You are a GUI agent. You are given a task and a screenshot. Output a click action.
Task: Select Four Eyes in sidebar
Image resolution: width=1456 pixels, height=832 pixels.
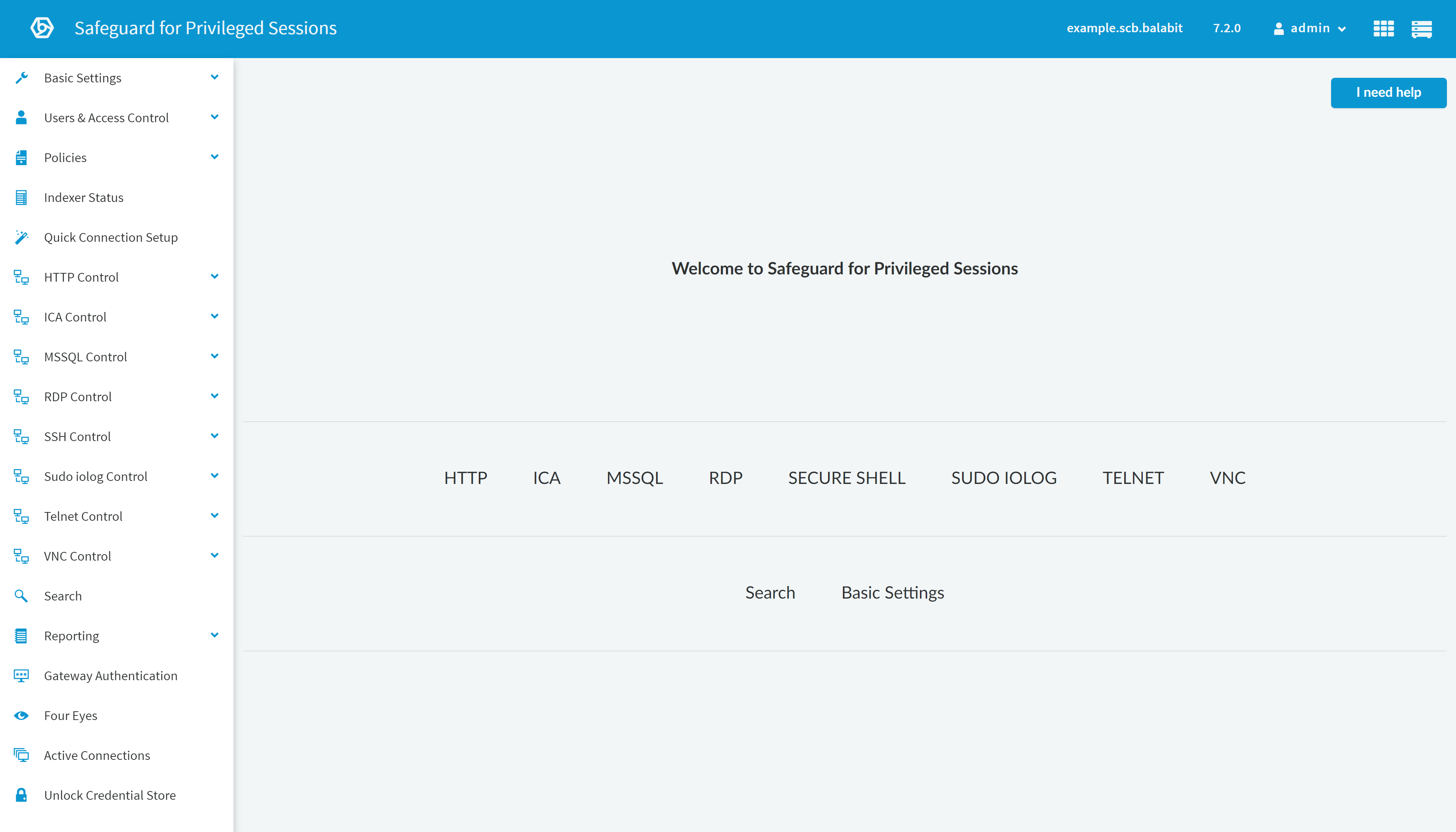[117, 715]
